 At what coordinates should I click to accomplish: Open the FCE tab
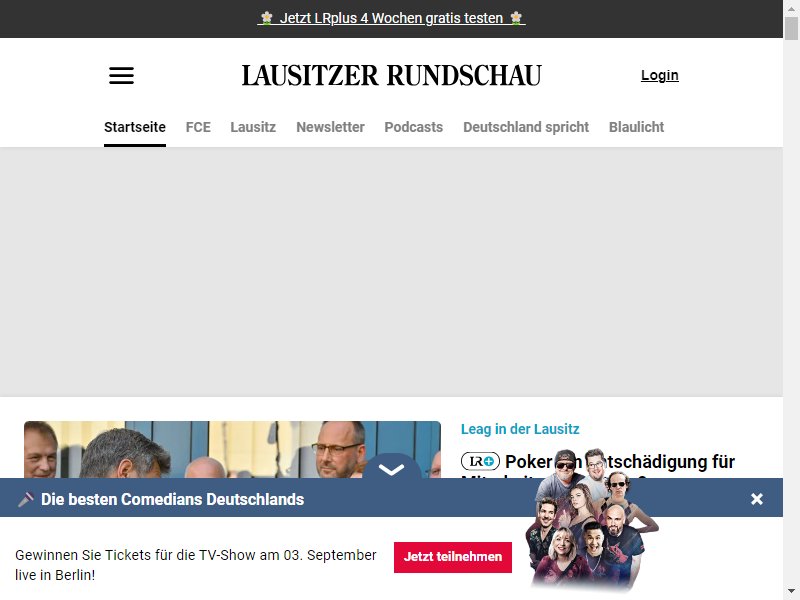point(198,127)
